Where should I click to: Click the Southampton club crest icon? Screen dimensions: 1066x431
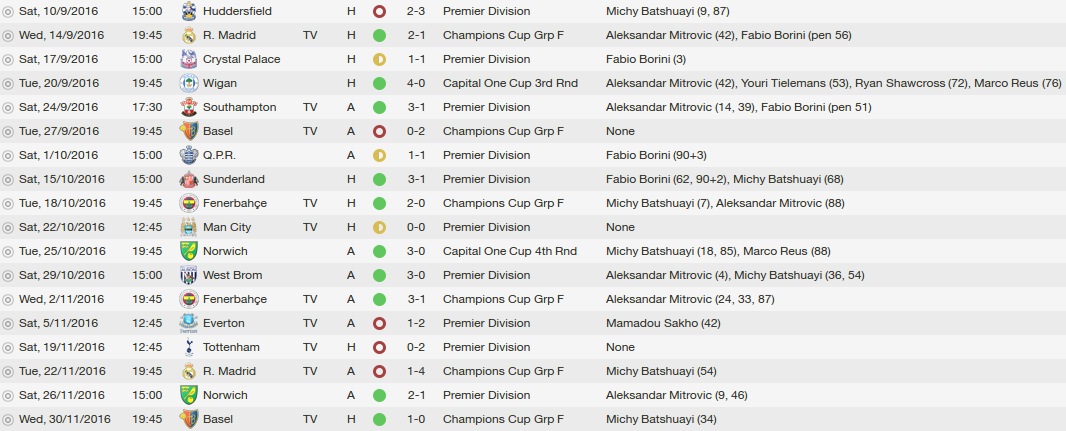tap(189, 107)
